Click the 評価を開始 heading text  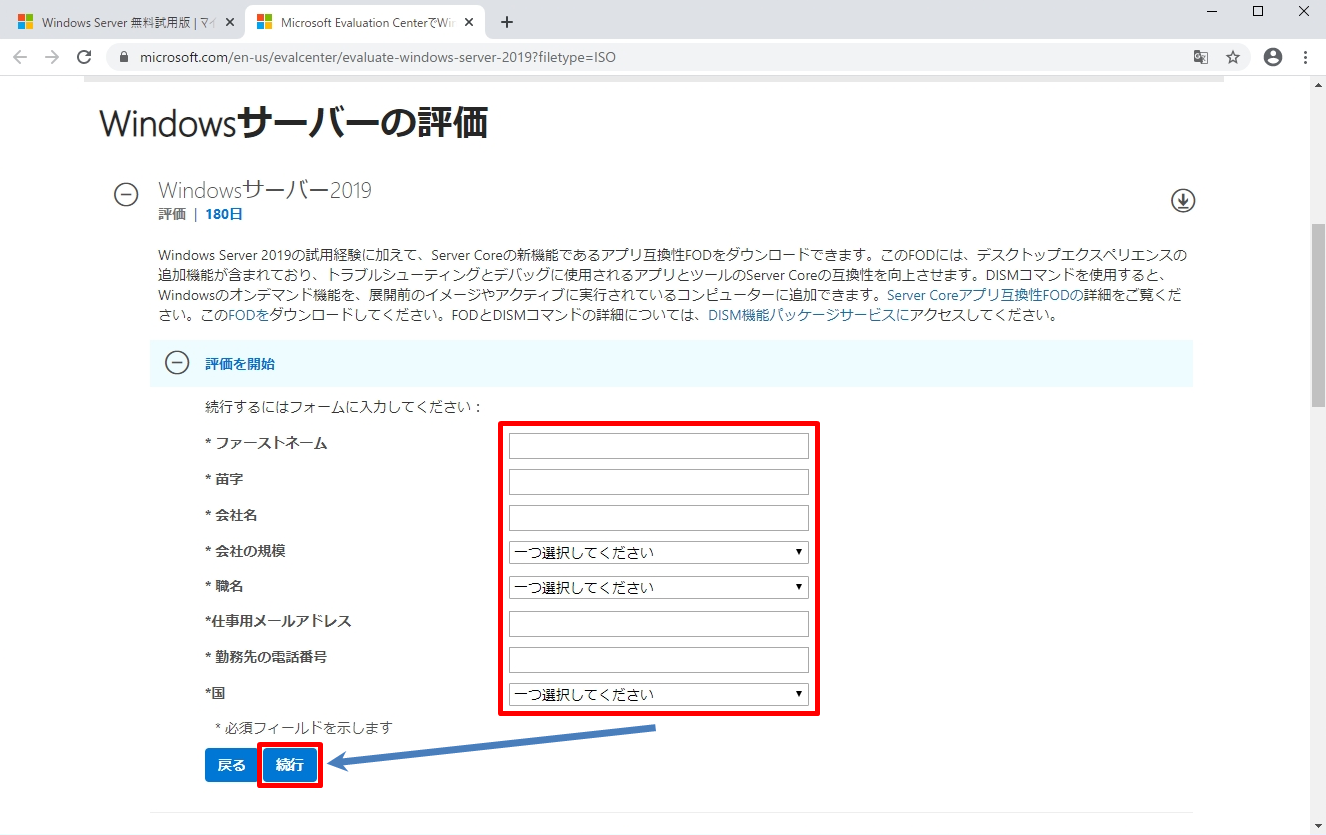coord(240,364)
